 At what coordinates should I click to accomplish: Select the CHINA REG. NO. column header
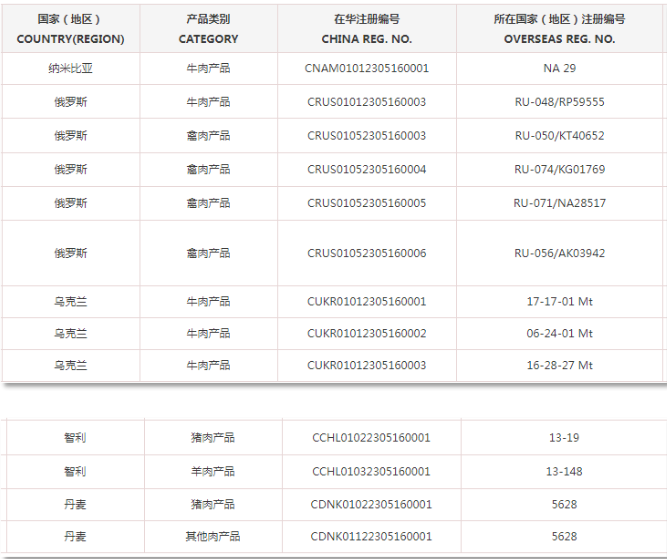tap(366, 29)
